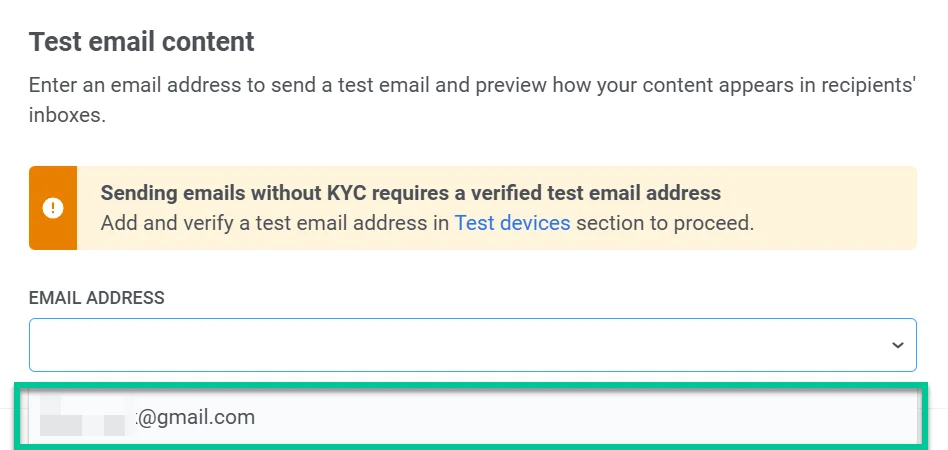Click "section to proceed." text in banner
This screenshot has width=948, height=450.
point(664,223)
